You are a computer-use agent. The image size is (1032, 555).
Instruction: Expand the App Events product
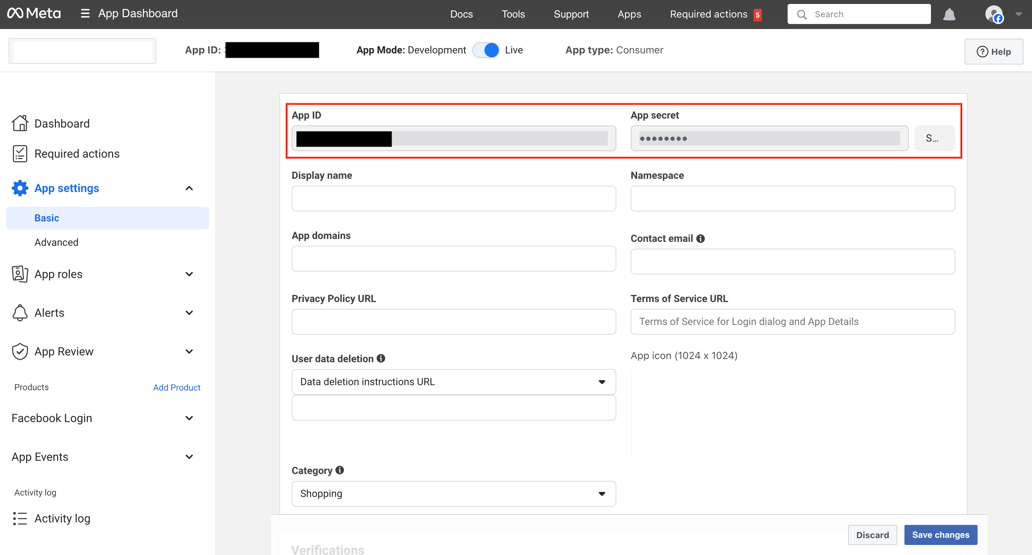pyautogui.click(x=189, y=457)
